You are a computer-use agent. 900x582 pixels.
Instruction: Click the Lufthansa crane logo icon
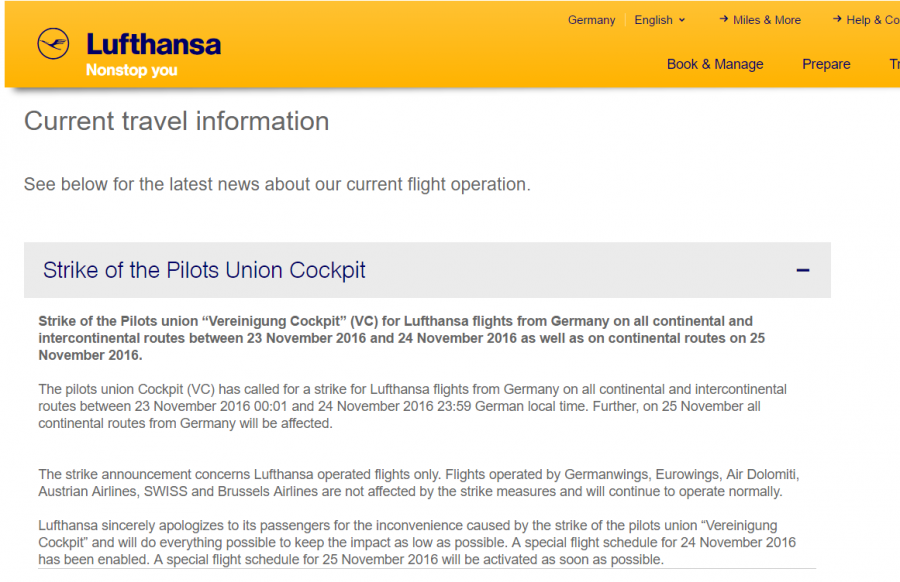tap(53, 44)
